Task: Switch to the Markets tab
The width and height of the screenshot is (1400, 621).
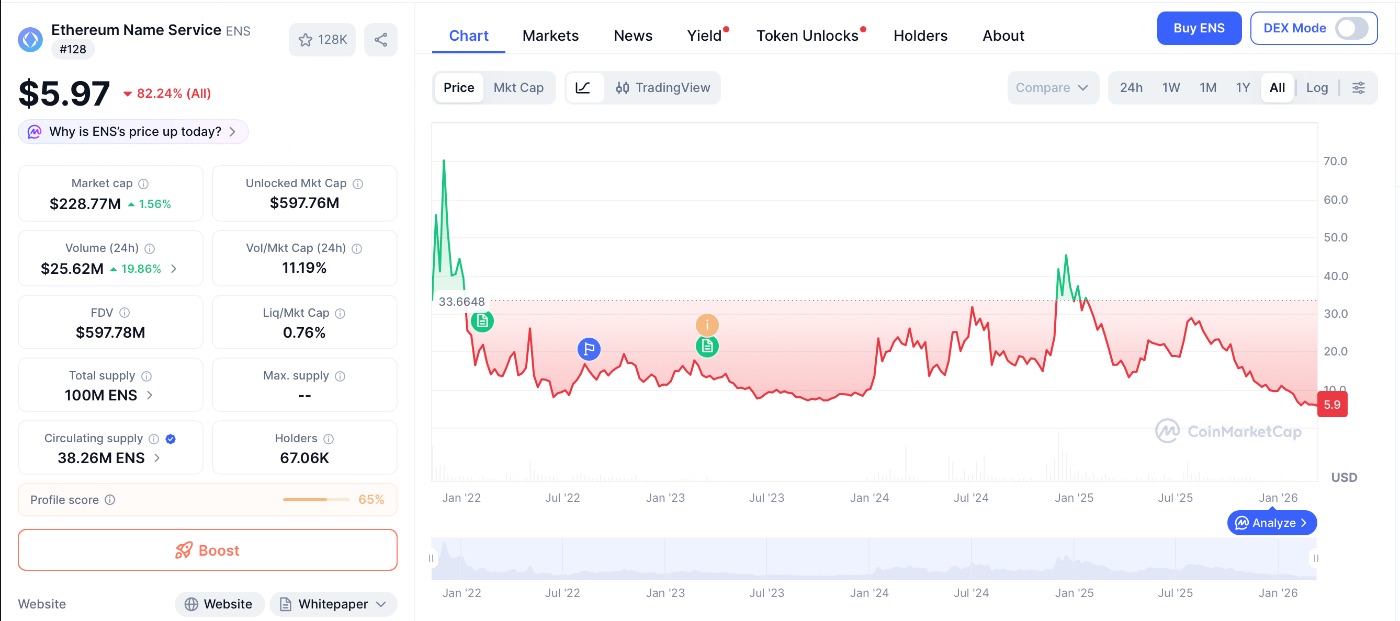Action: pos(550,36)
